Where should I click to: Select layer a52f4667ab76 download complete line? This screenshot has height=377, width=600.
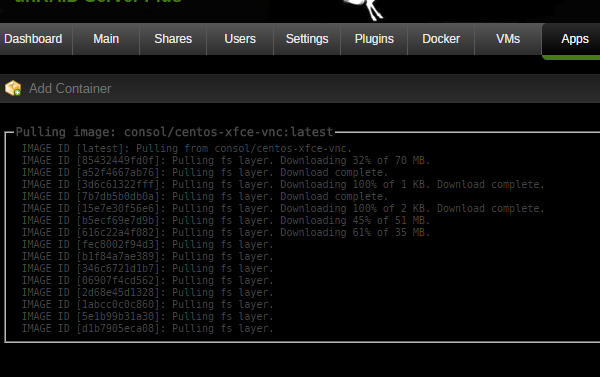(205, 172)
